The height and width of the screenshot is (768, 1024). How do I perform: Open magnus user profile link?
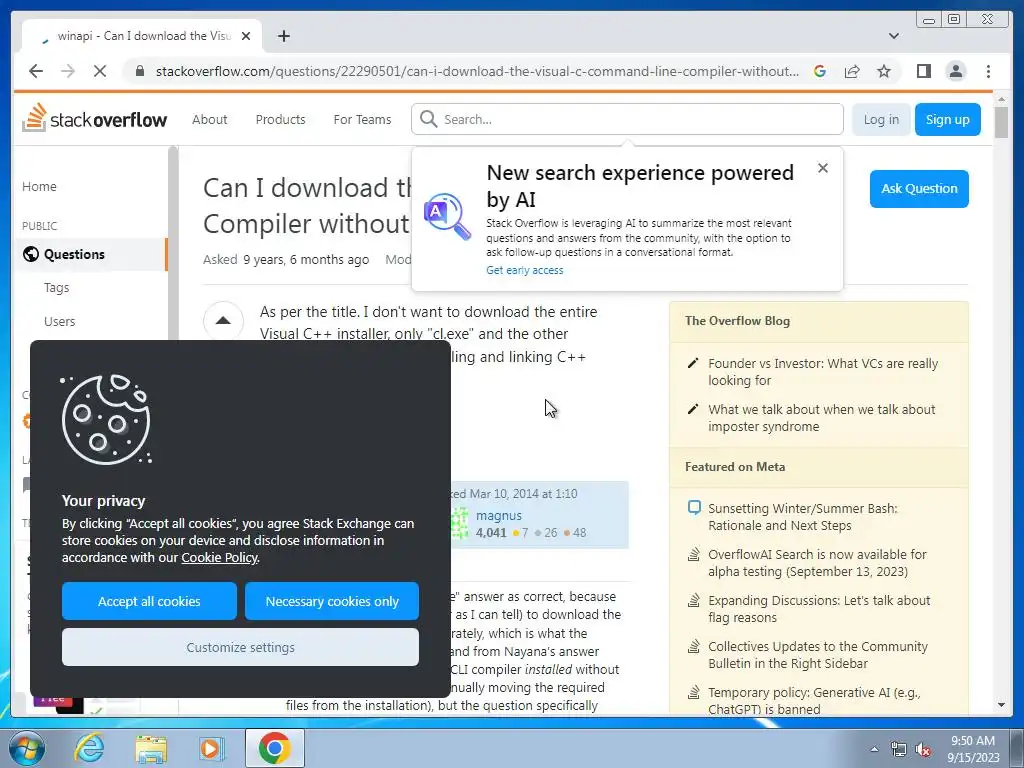pyautogui.click(x=499, y=515)
